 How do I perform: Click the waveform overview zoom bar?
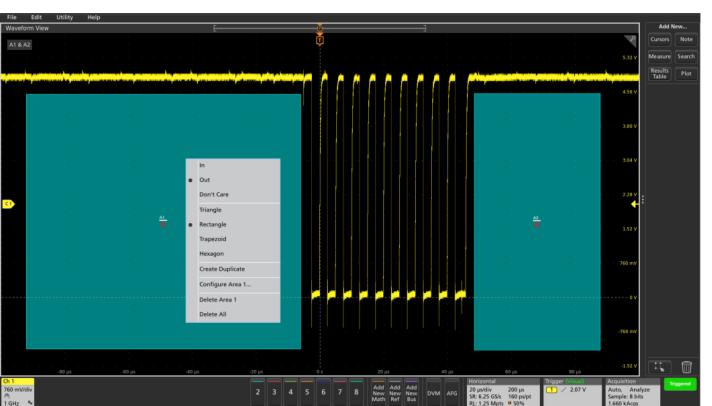320,28
